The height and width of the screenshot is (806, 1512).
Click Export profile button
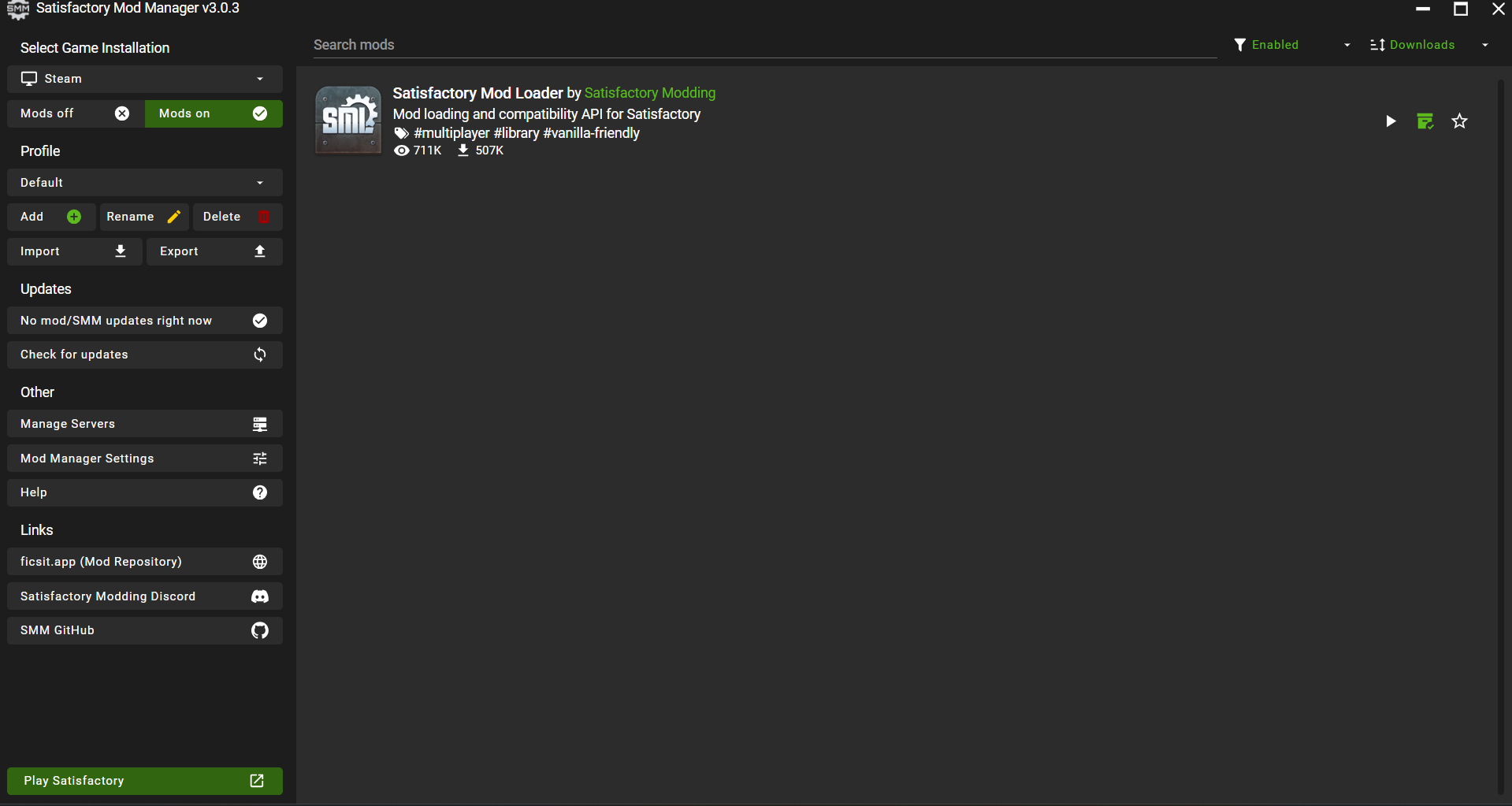[x=214, y=251]
